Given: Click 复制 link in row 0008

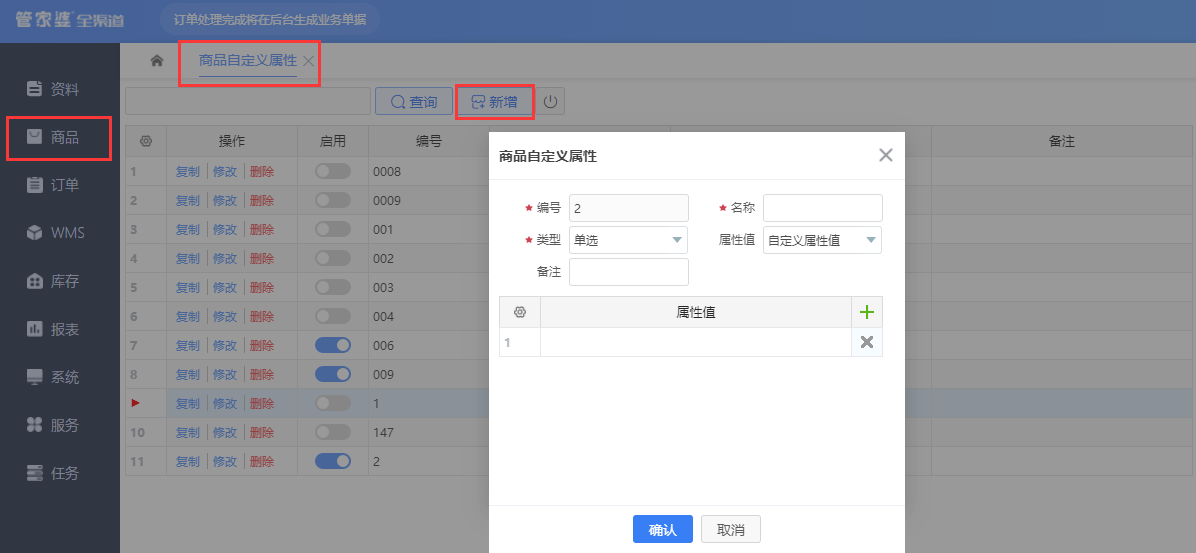Looking at the screenshot, I should [188, 172].
